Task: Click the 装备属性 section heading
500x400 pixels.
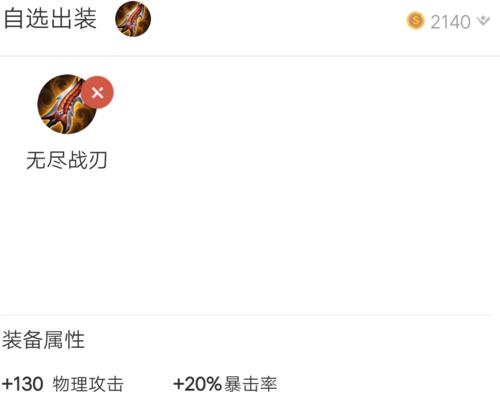Action: coord(43,340)
